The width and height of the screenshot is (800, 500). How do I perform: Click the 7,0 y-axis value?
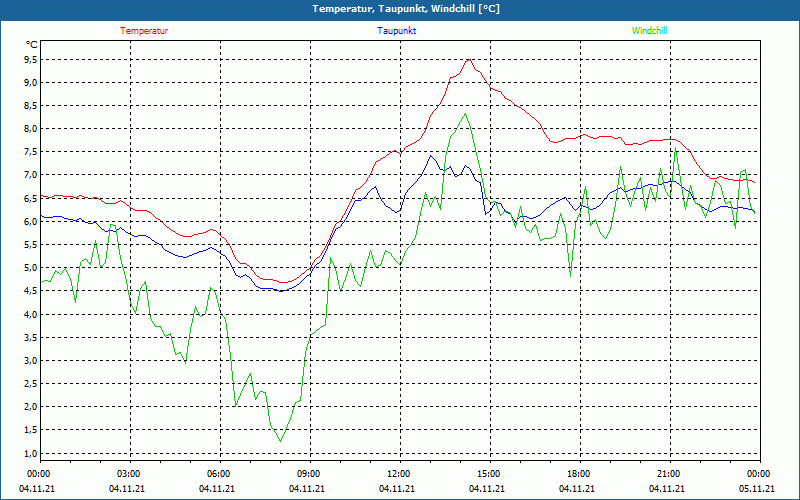(31, 175)
